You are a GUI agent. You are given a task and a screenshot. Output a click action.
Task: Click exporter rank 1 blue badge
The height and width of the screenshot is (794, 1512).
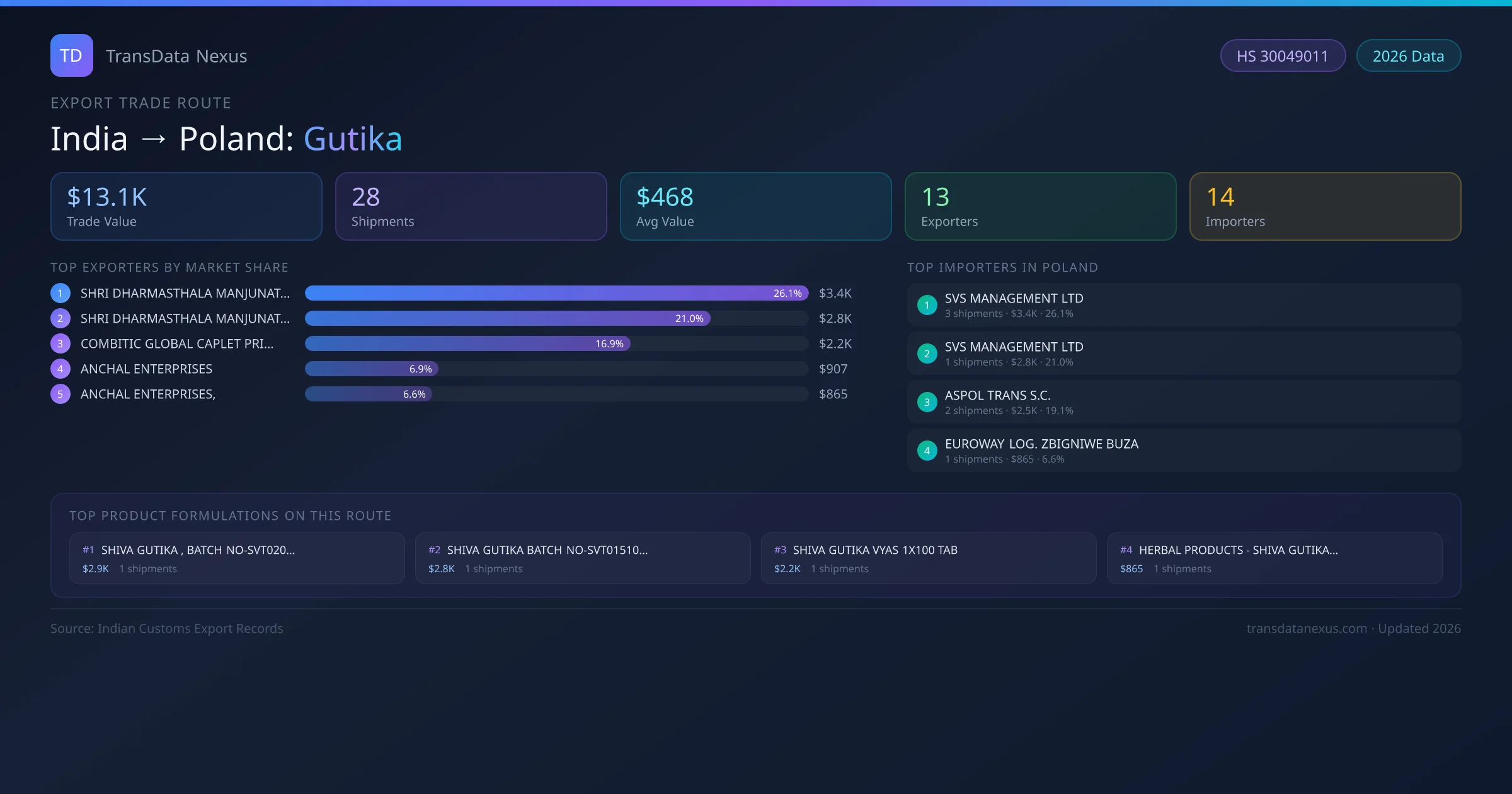[60, 293]
